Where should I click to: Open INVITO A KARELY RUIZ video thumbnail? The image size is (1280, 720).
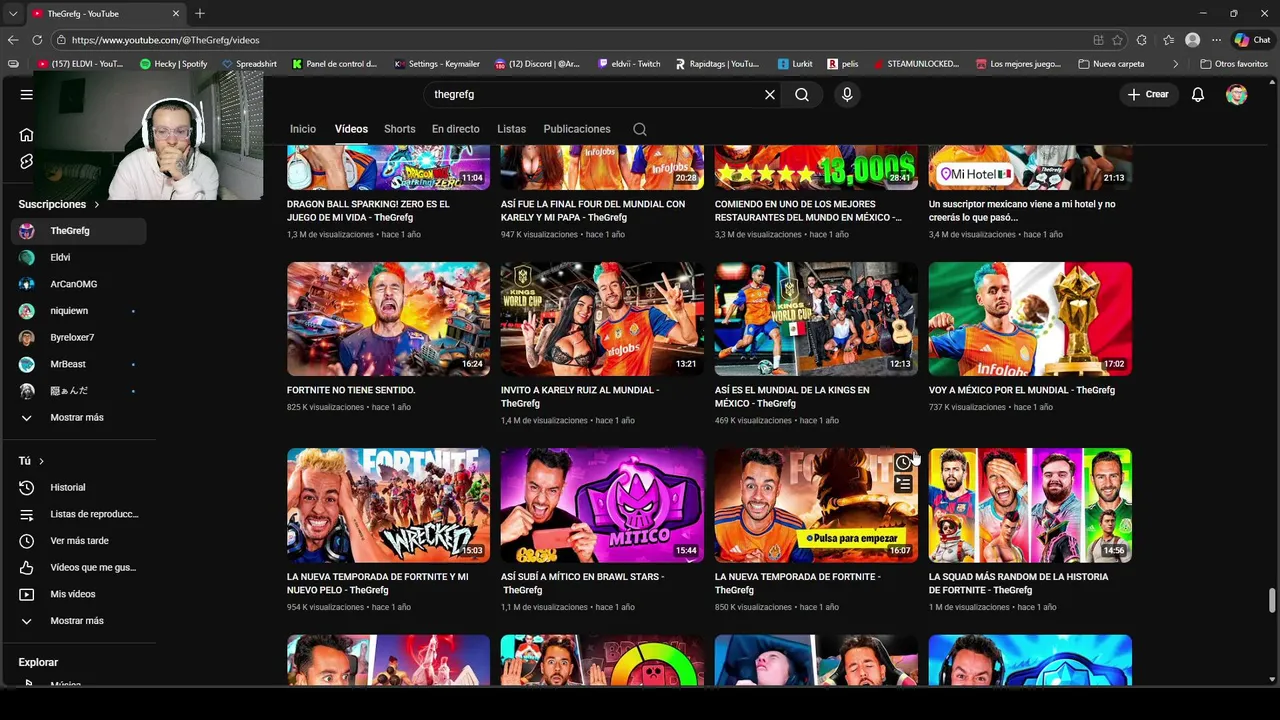tap(602, 319)
